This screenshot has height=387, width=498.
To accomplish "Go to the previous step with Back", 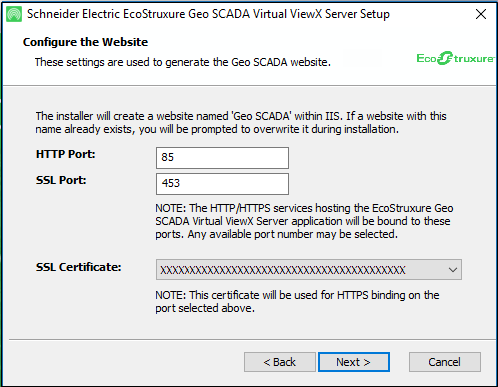I will (x=280, y=362).
